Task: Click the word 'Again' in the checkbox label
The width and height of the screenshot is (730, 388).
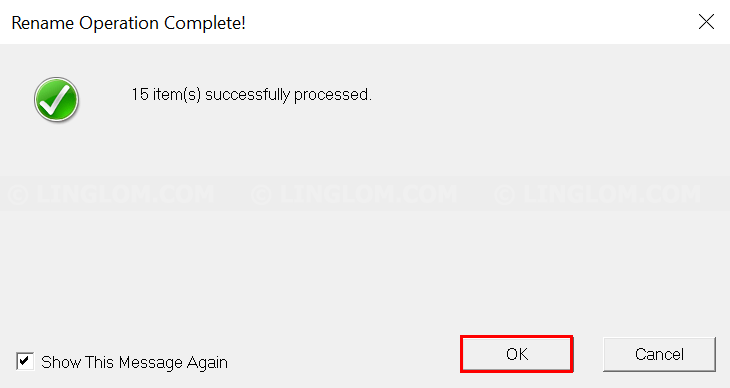Action: click(207, 363)
